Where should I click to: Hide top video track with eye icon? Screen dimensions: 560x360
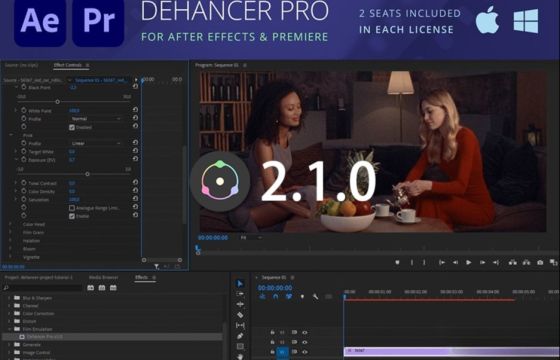(305, 332)
